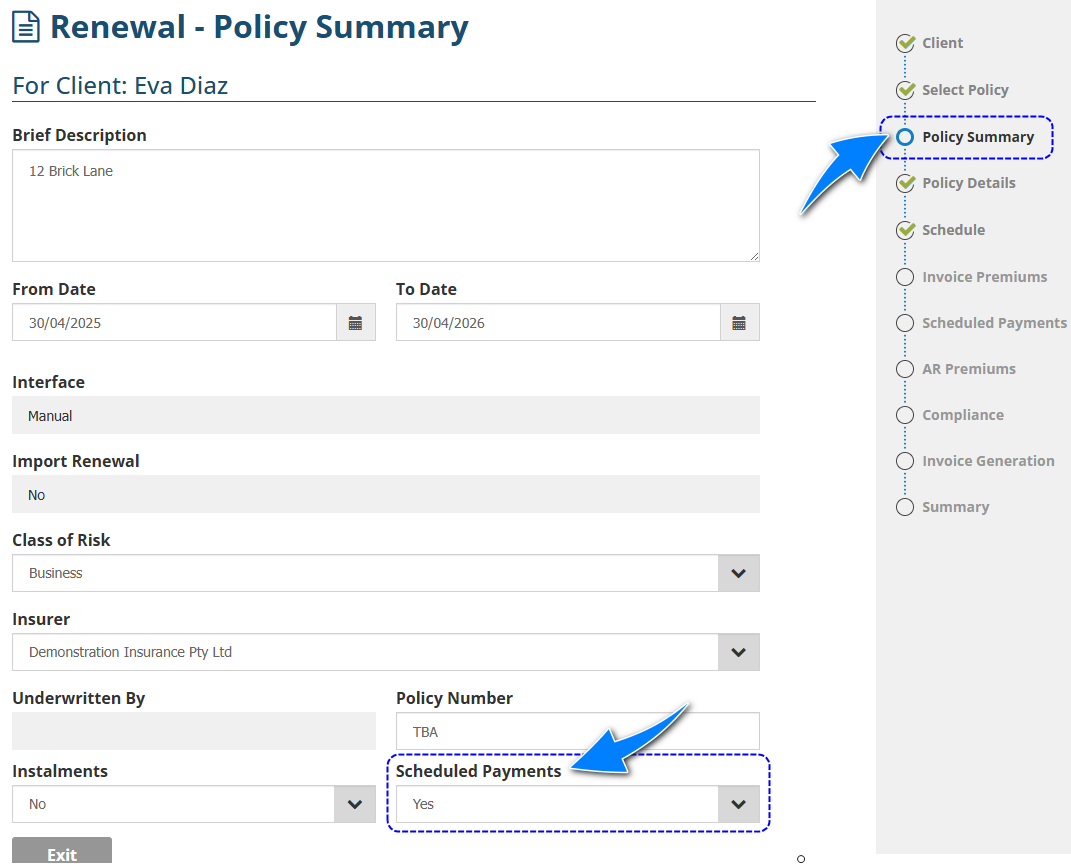Open the Invoice Generation step link
The width and height of the screenshot is (1071, 864).
coord(987,461)
